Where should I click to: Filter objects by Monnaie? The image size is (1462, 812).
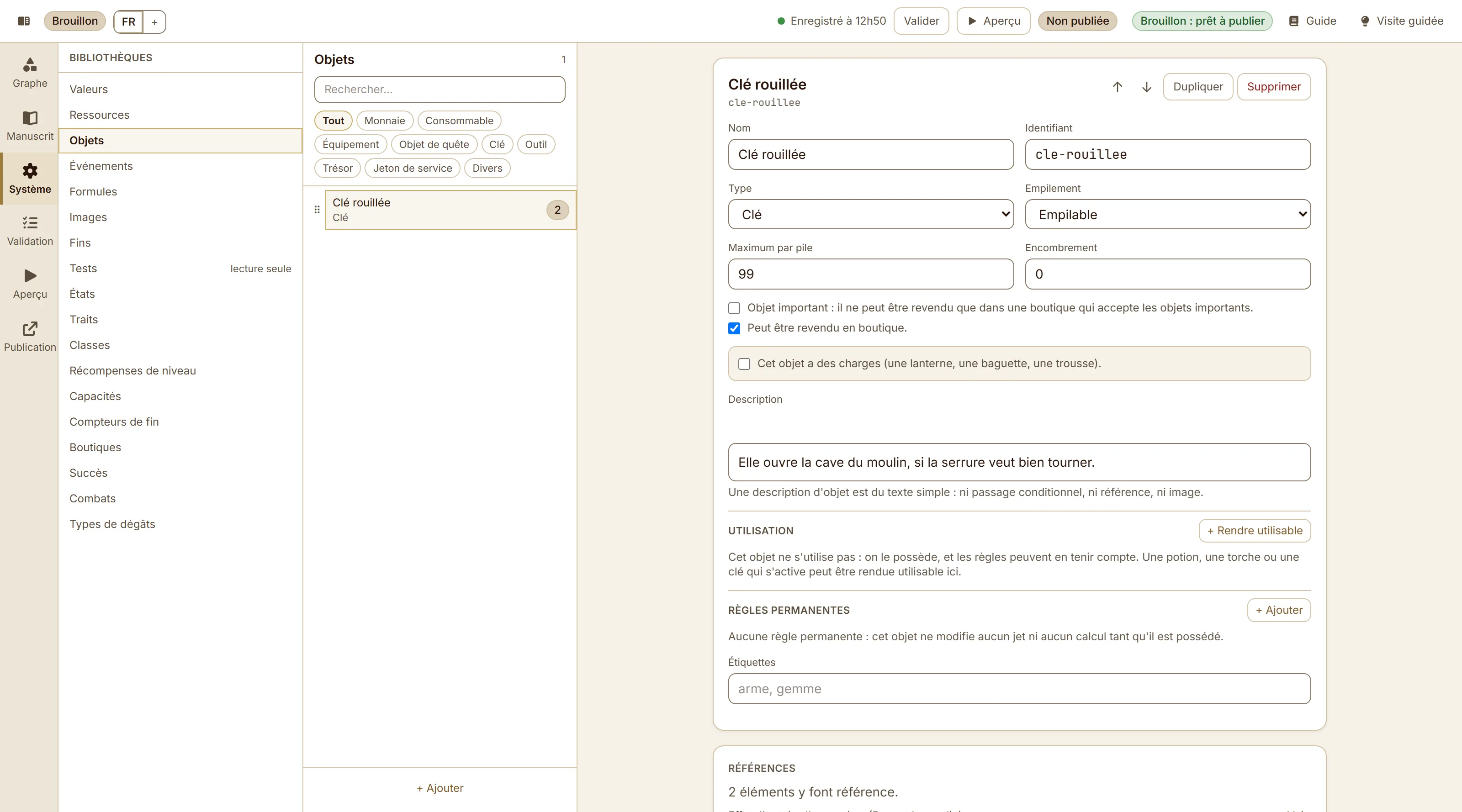point(384,120)
